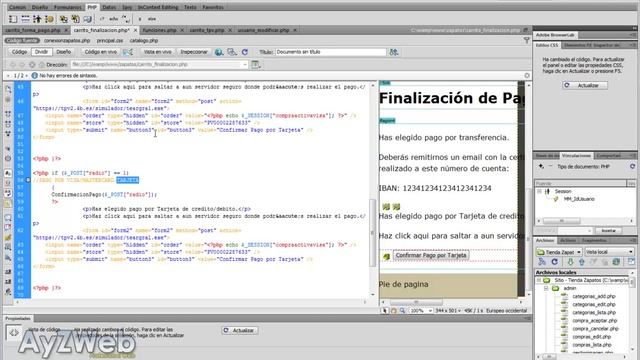Click design view horizontal scrollbar thumb
Screen dimensions: 640x360
point(416,302)
